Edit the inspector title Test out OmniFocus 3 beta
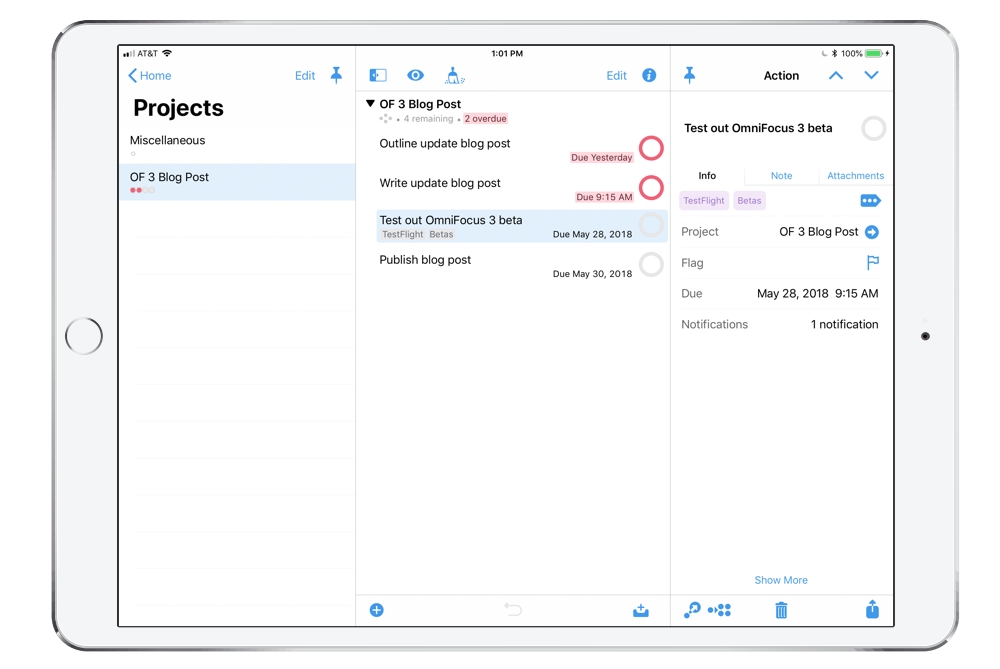The width and height of the screenshot is (1000, 669). tap(758, 128)
